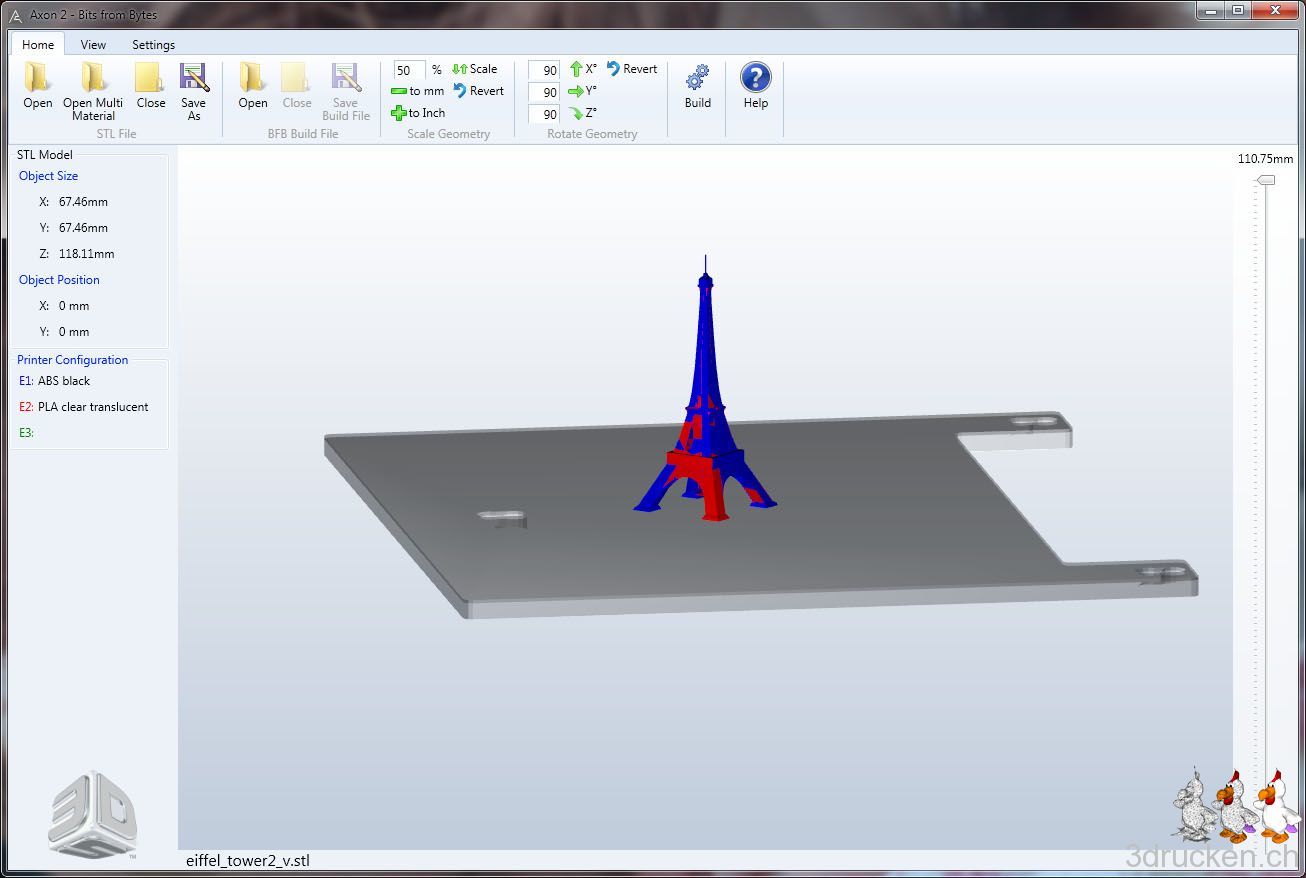
Task: Convert the model units to Inch
Action: tap(418, 113)
